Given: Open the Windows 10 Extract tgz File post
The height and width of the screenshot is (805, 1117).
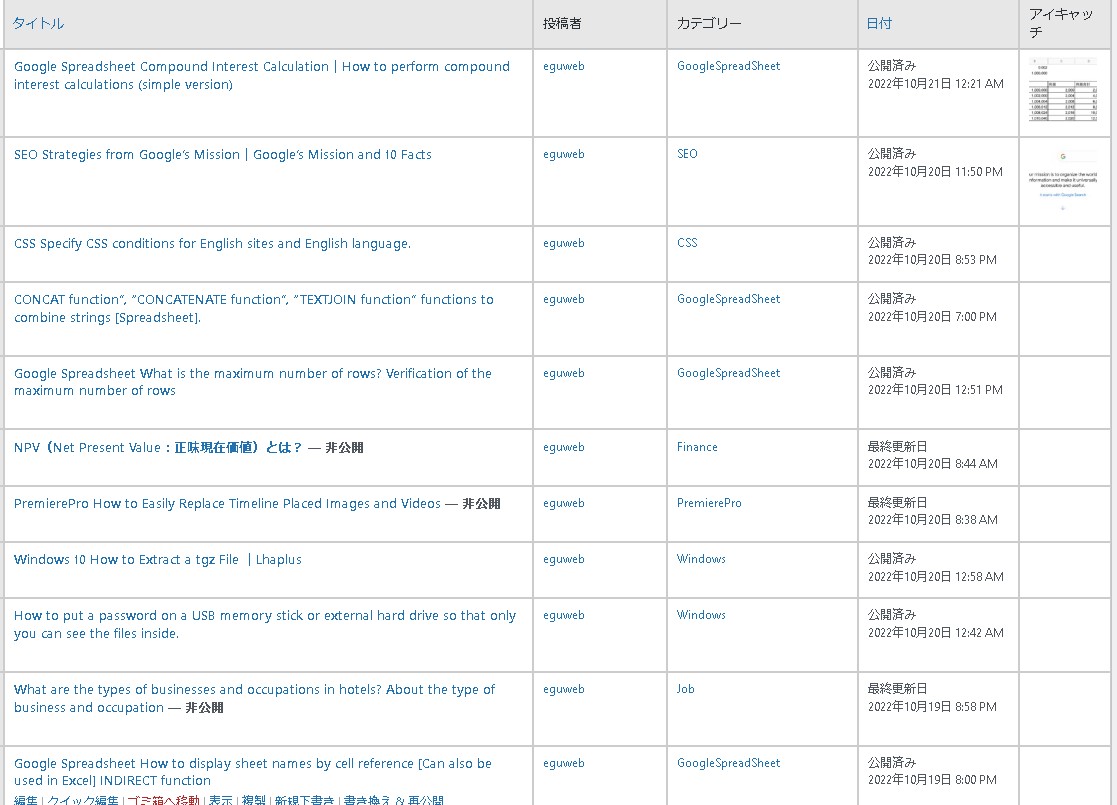Looking at the screenshot, I should point(157,560).
